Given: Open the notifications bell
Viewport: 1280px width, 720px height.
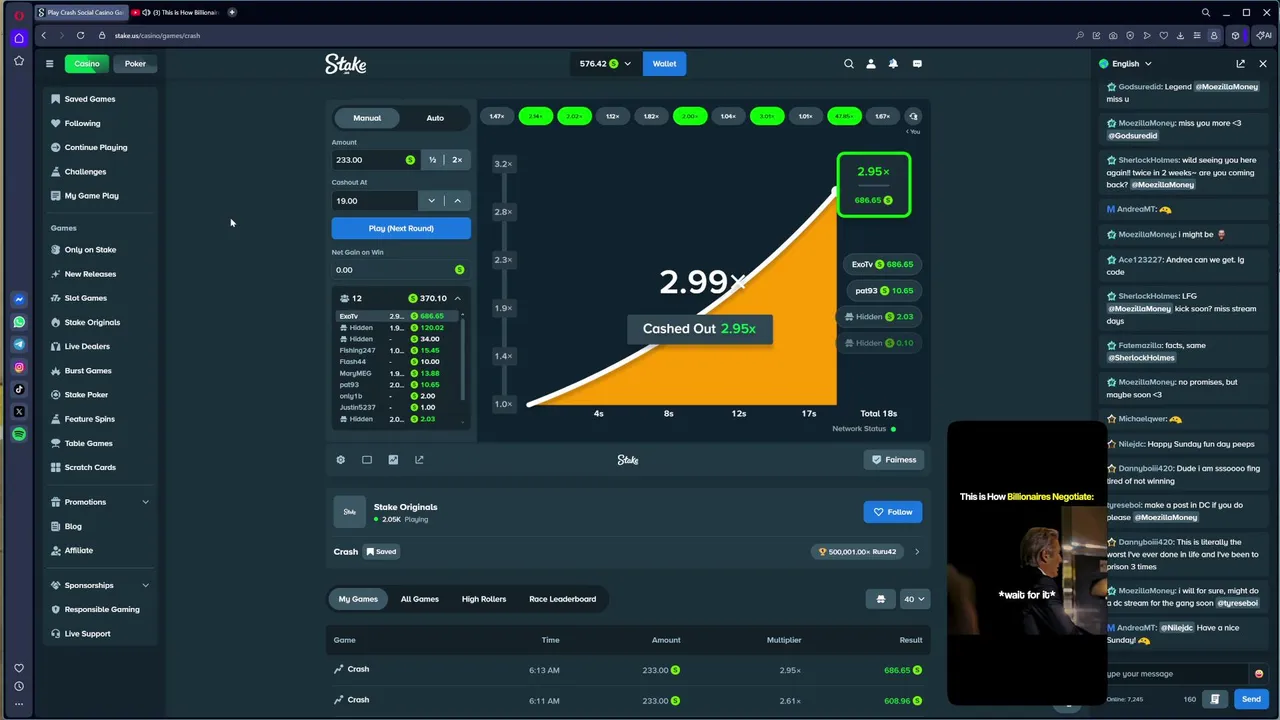Looking at the screenshot, I should click(893, 64).
